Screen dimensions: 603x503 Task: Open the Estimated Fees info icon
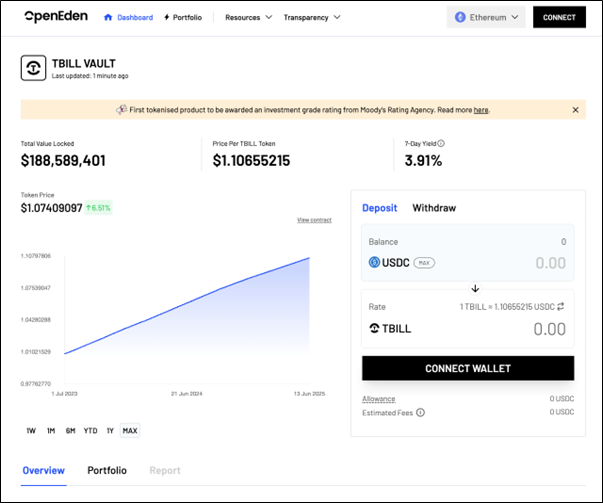coord(421,413)
